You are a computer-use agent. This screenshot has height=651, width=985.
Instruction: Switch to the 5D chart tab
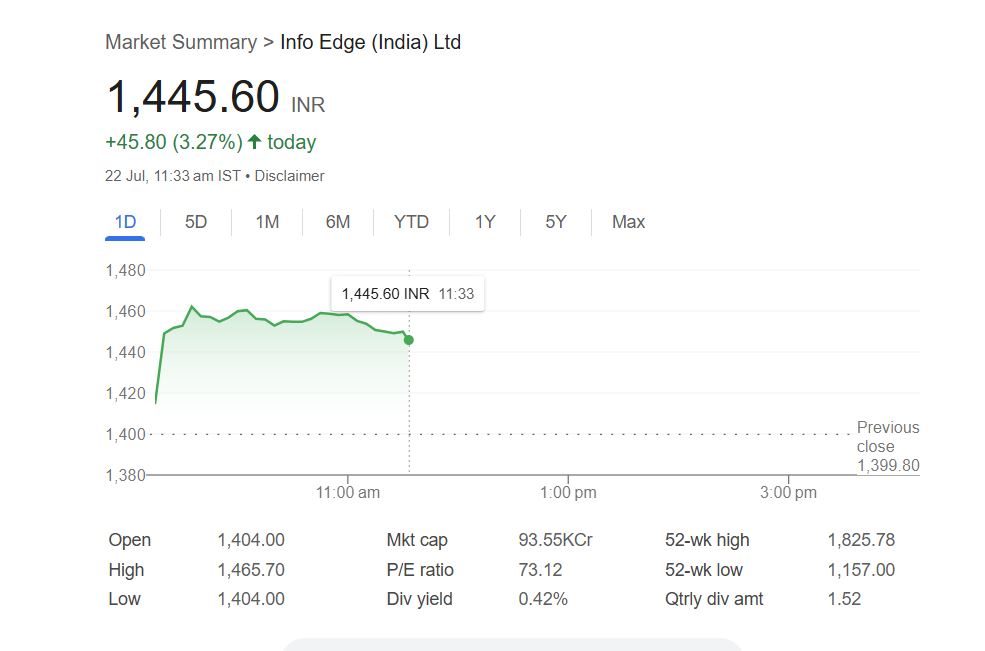point(196,222)
